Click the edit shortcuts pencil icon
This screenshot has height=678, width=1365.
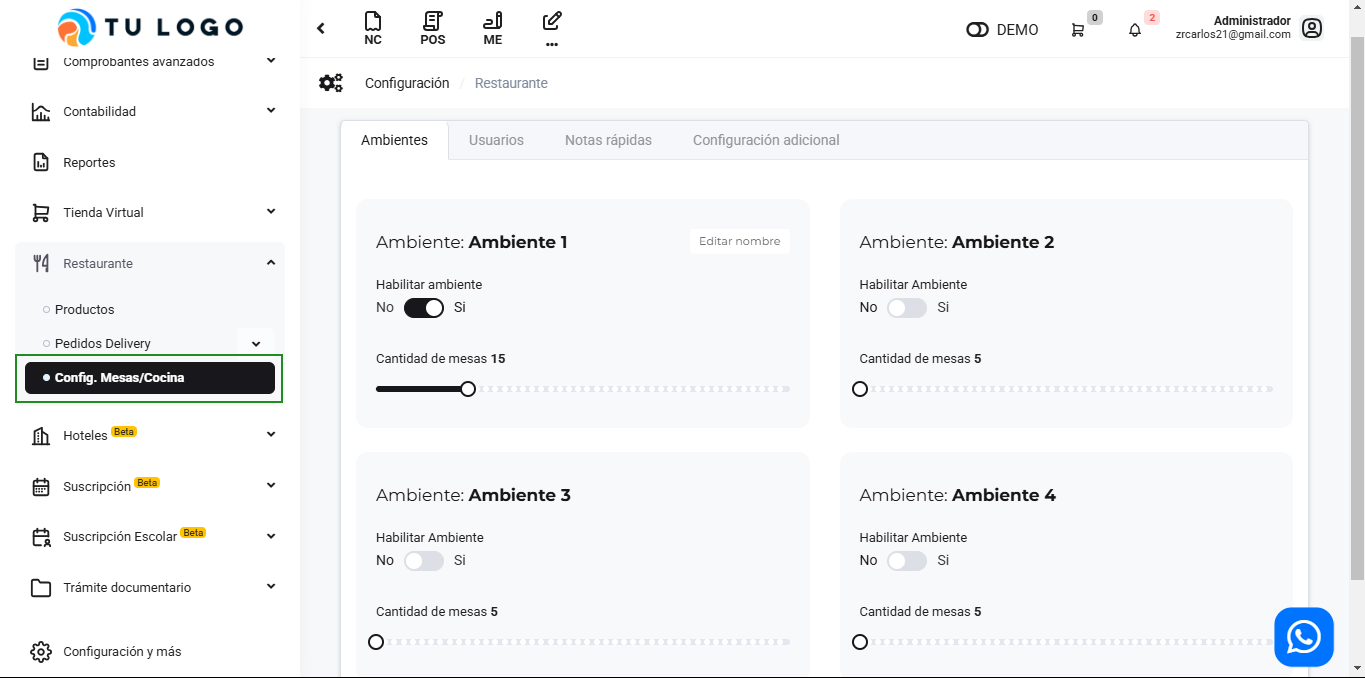click(x=552, y=22)
